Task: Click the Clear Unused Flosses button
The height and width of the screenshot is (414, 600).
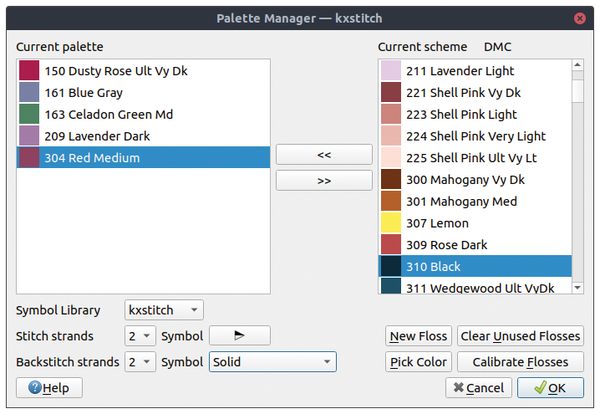Action: 520,336
